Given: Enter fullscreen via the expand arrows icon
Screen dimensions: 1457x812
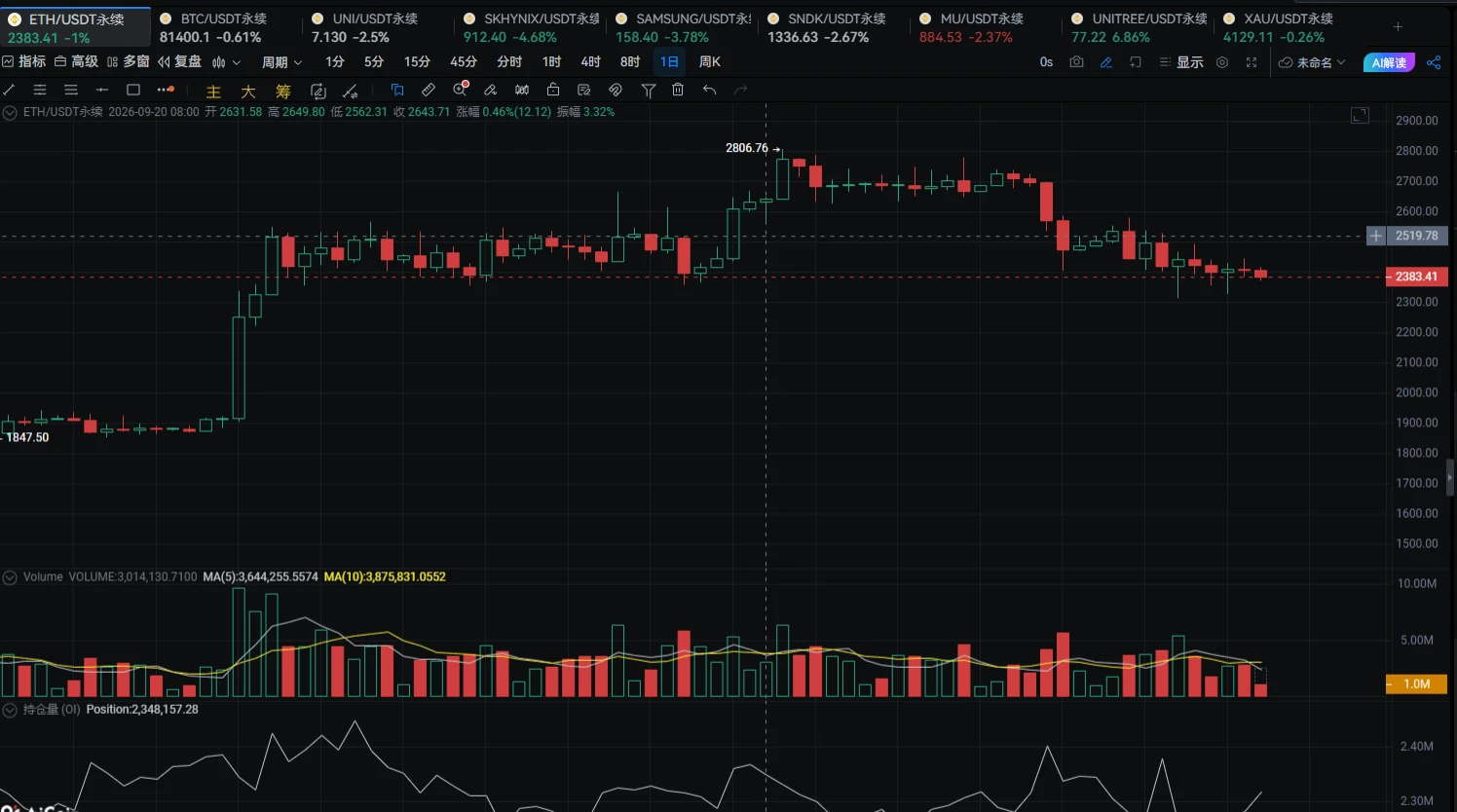Looking at the screenshot, I should click(1252, 62).
